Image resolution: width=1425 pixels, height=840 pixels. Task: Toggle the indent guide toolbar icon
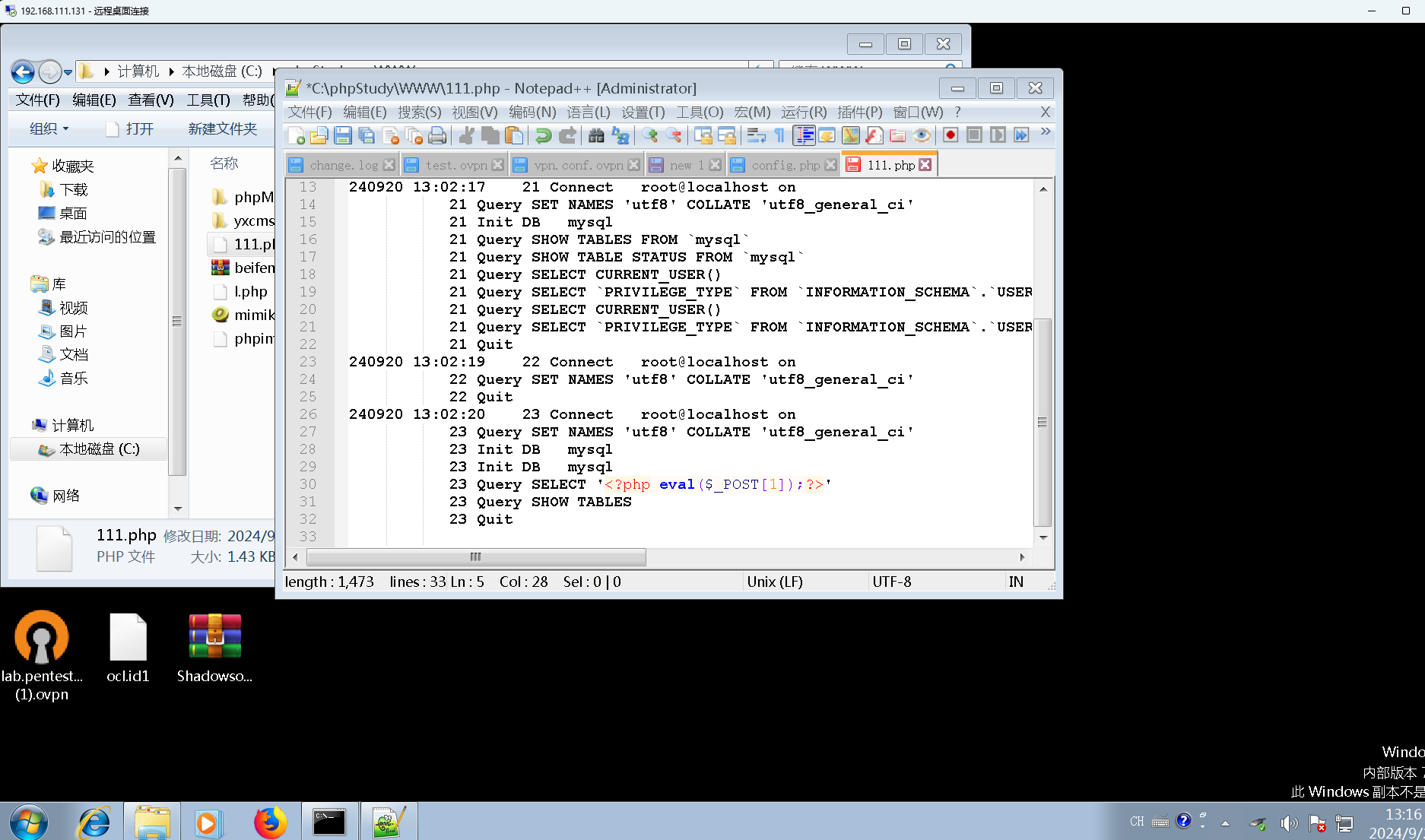804,135
